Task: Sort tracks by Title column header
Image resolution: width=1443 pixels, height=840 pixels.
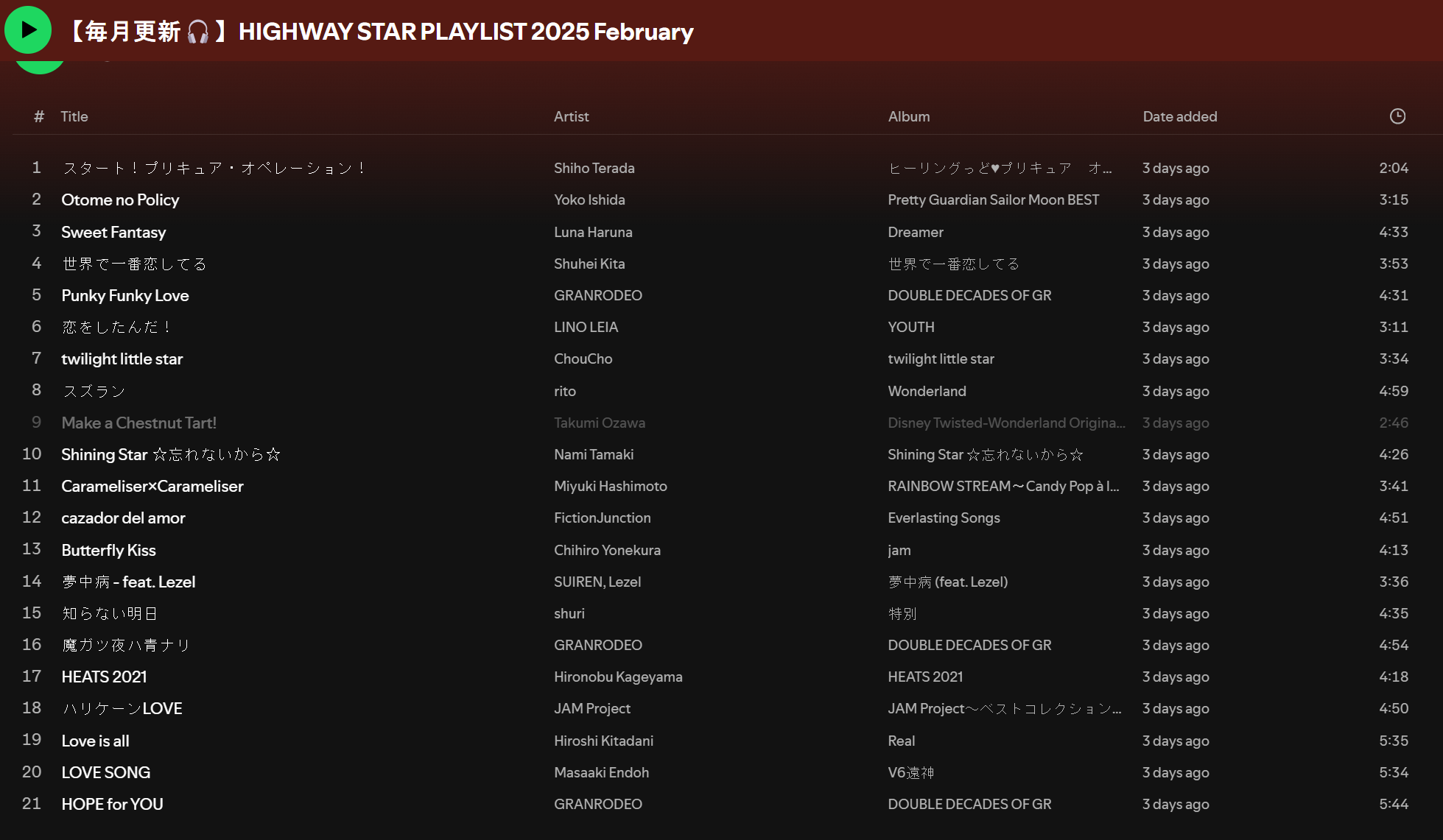Action: 74,116
